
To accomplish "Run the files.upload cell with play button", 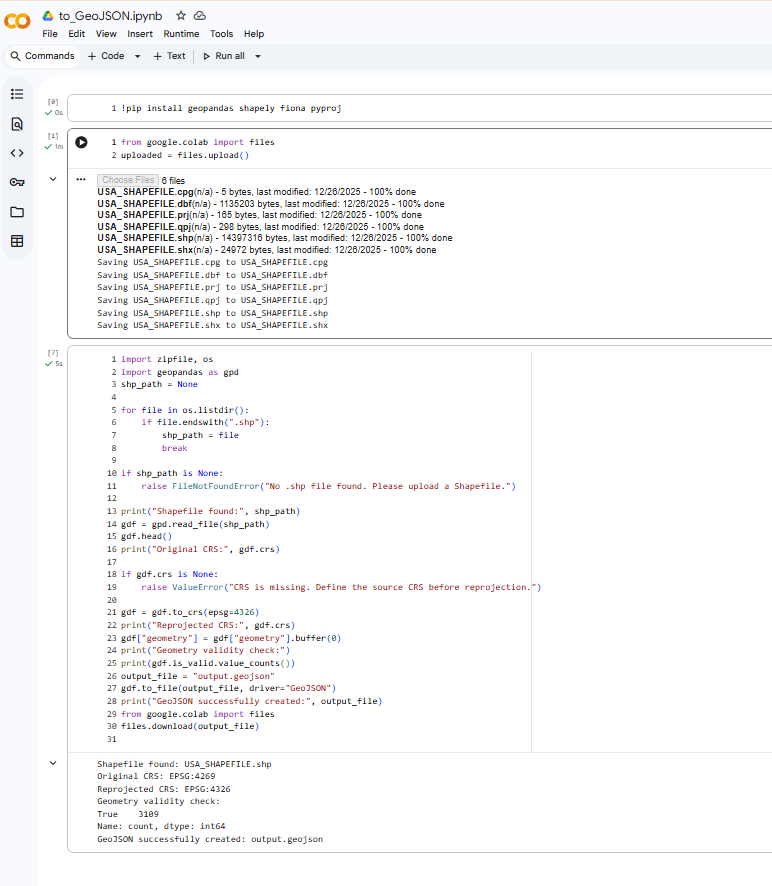I will [81, 143].
